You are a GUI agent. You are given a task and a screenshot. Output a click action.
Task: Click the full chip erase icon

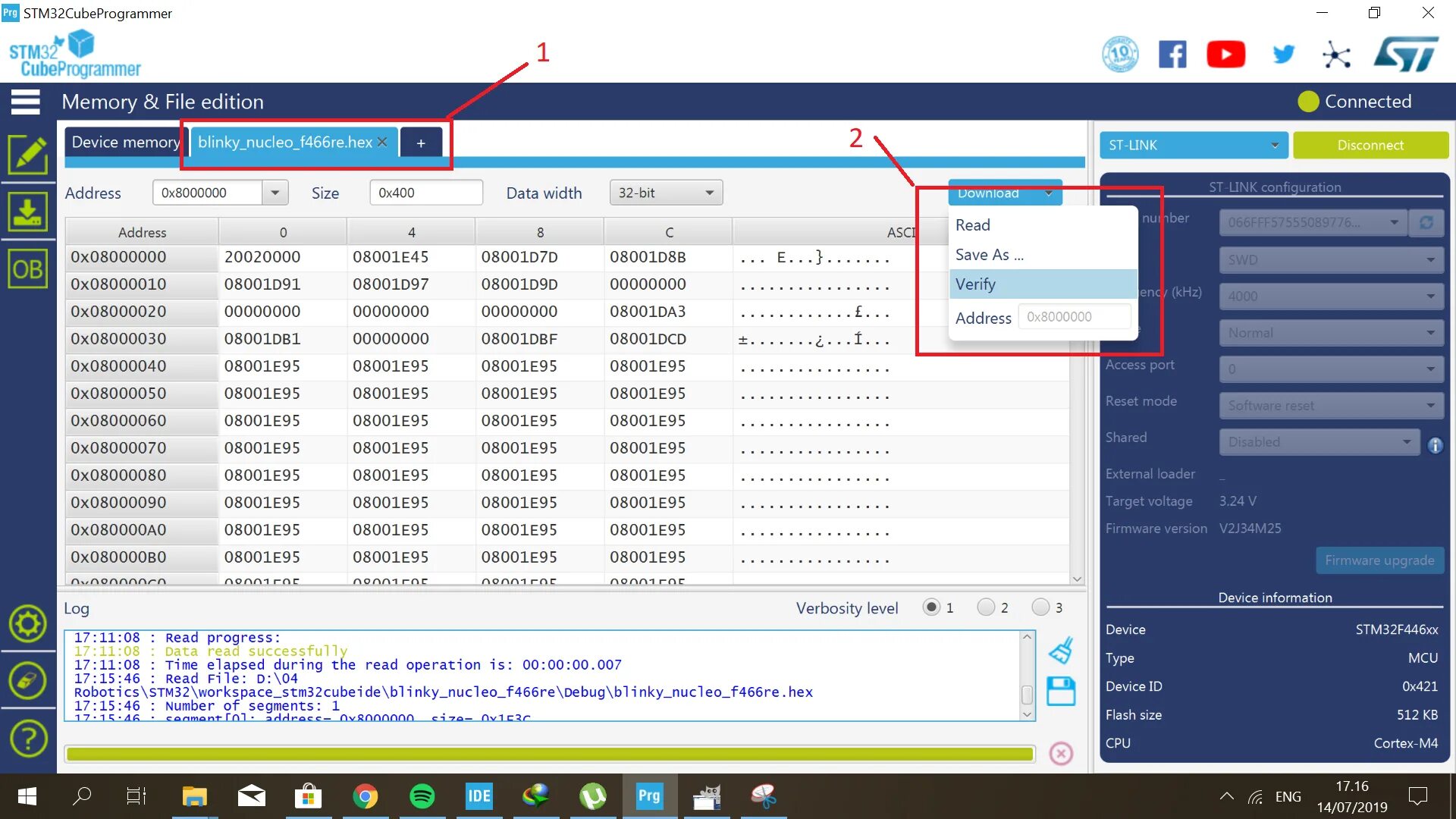[x=28, y=680]
